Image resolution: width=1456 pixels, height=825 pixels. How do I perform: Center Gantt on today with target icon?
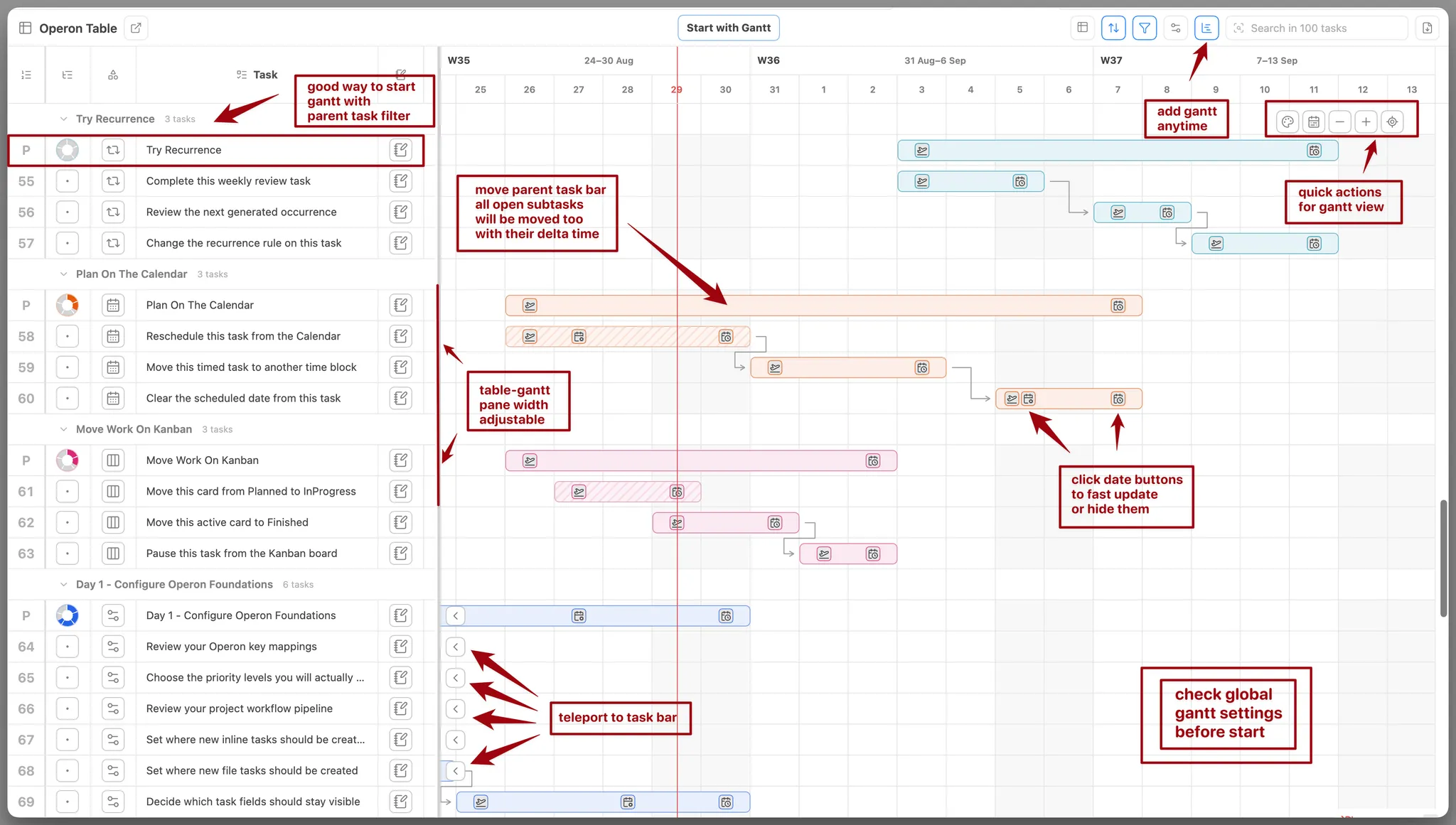[x=1393, y=122]
